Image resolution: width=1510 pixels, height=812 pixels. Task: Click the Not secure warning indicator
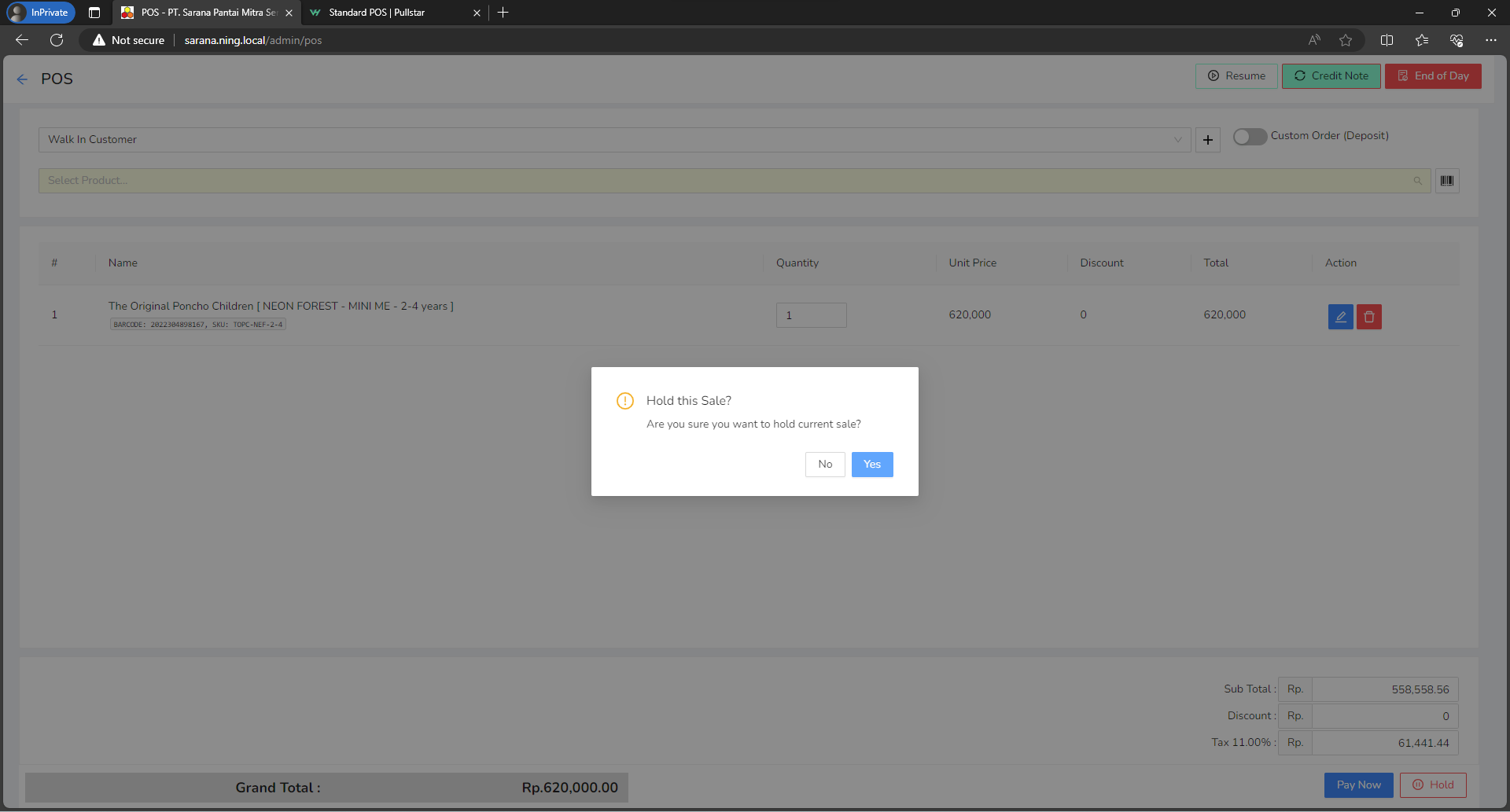tap(129, 40)
